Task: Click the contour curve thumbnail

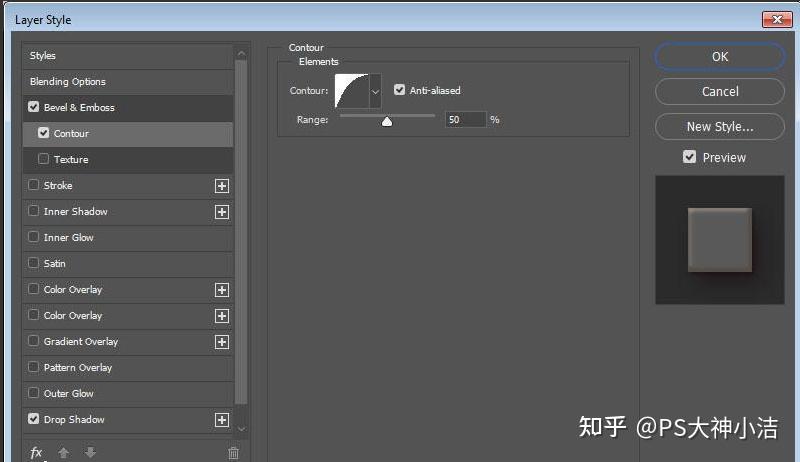Action: click(x=352, y=91)
